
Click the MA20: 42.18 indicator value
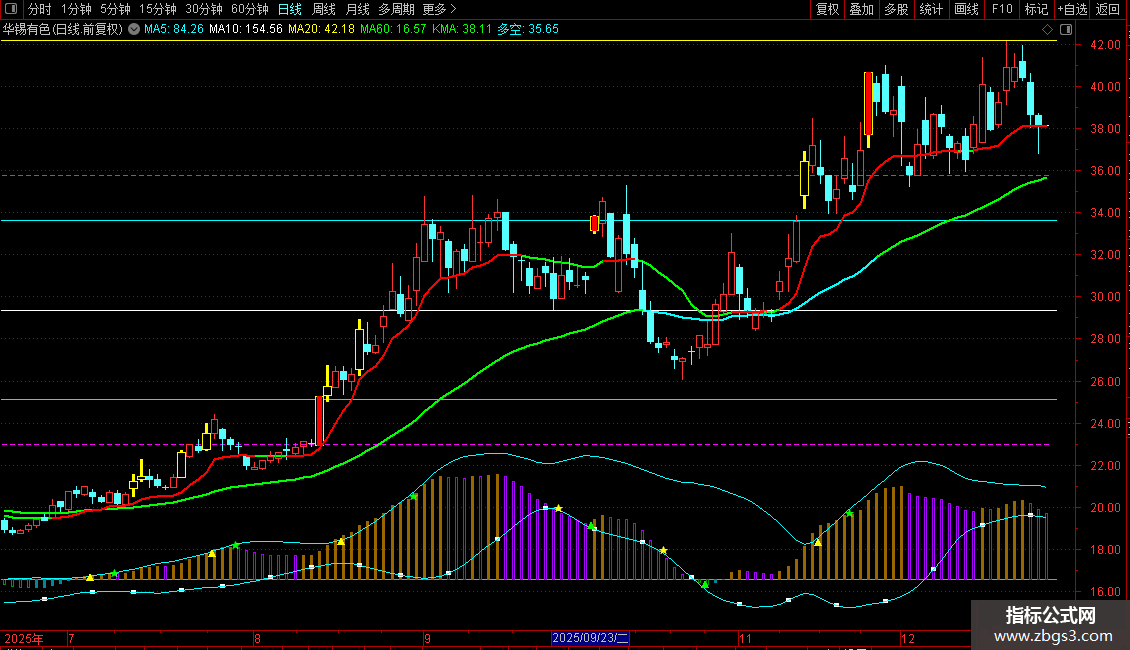tap(321, 29)
